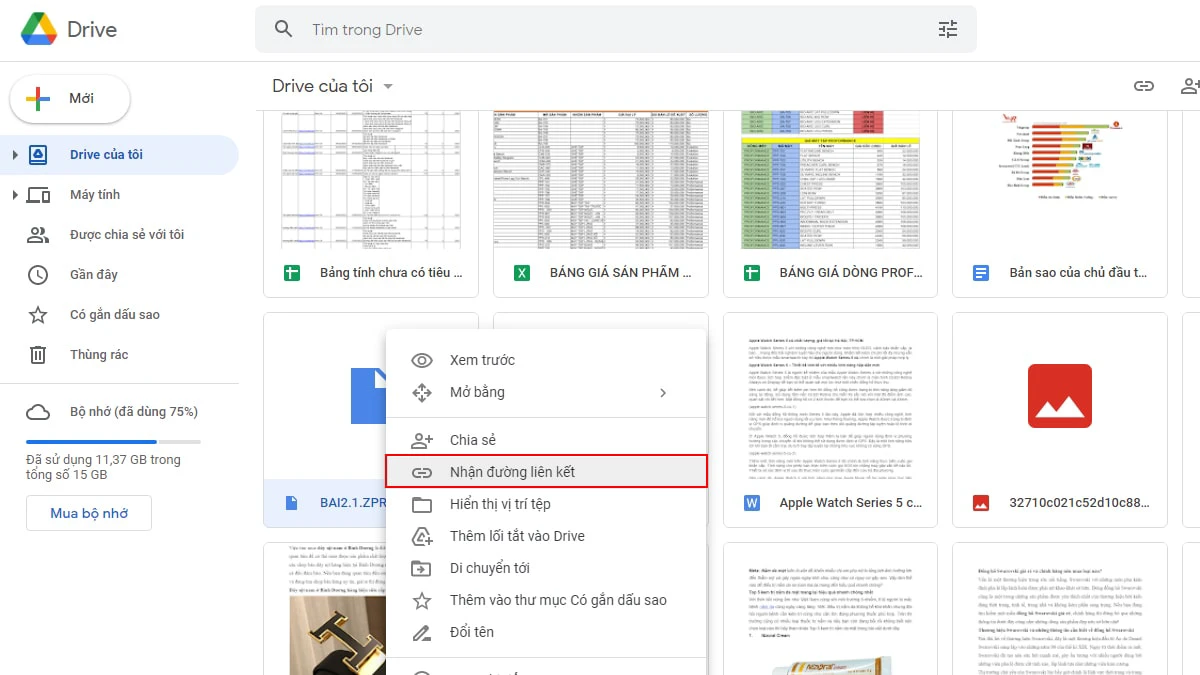The width and height of the screenshot is (1200, 675).
Task: Click the Drive shortcut icon in menu
Action: coord(422,536)
